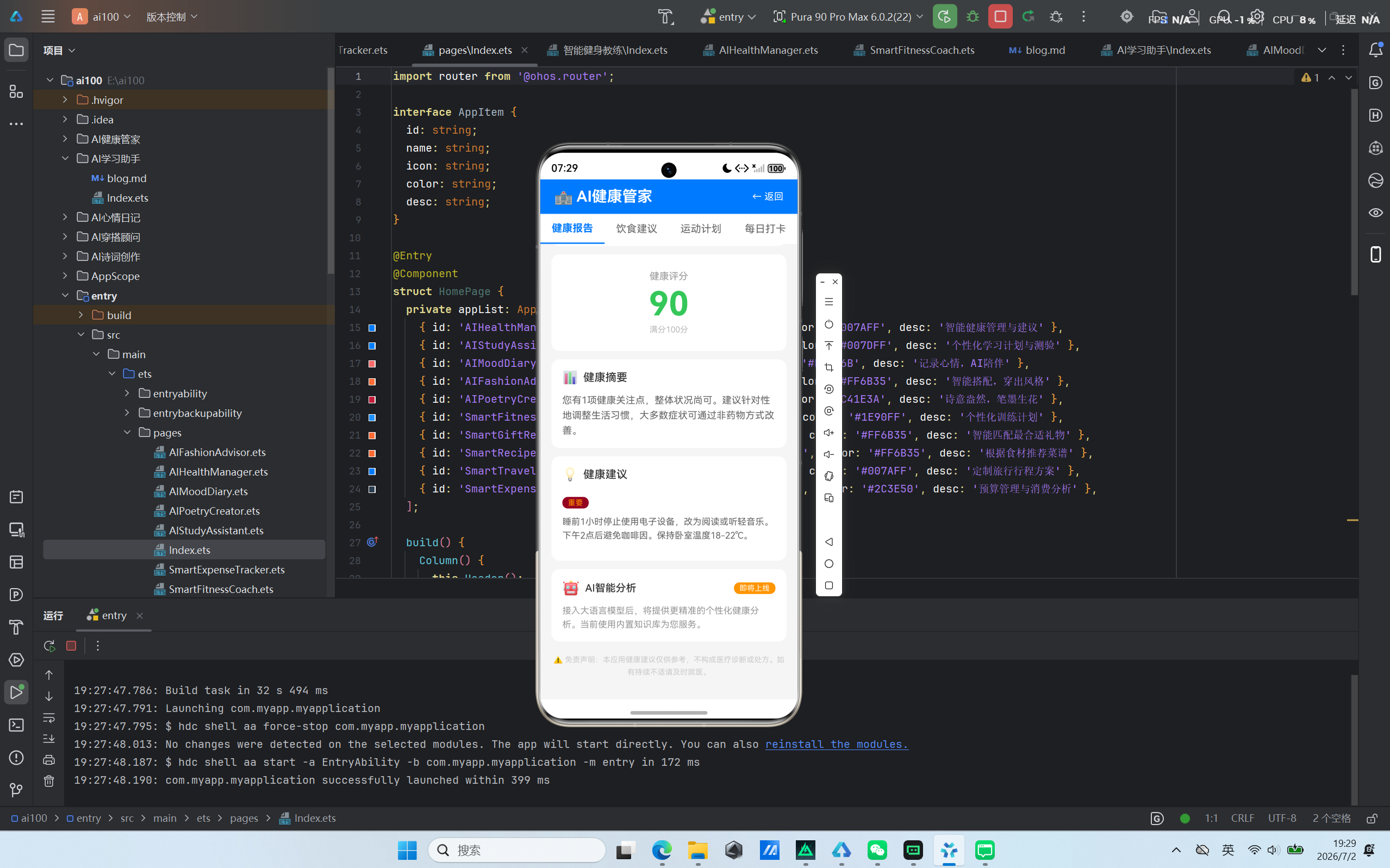This screenshot has width=1390, height=868.
Task: Clear run output with trash icon
Action: click(49, 782)
